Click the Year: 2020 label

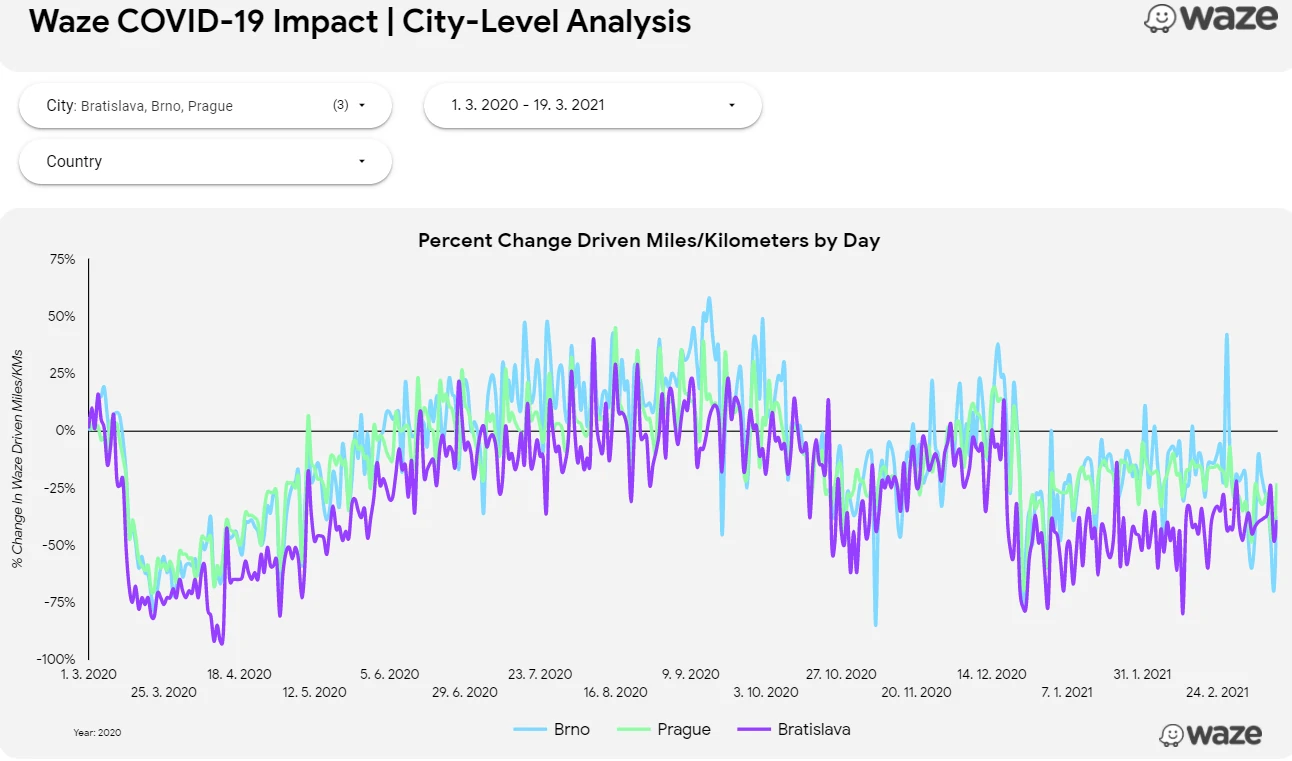point(97,733)
